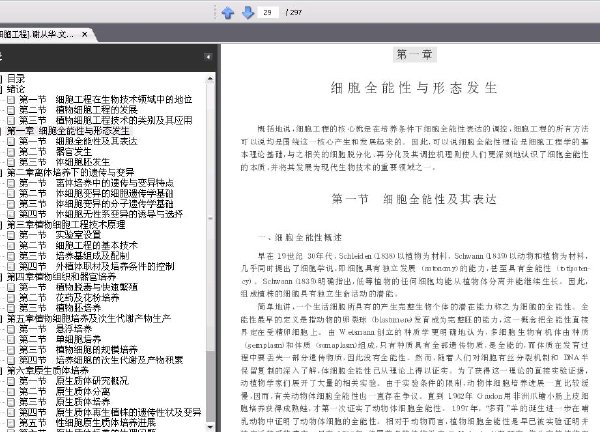The image size is (600, 432).
Task: Open bookmark 离体培养中的遗传与变异特点
Action: (96, 183)
